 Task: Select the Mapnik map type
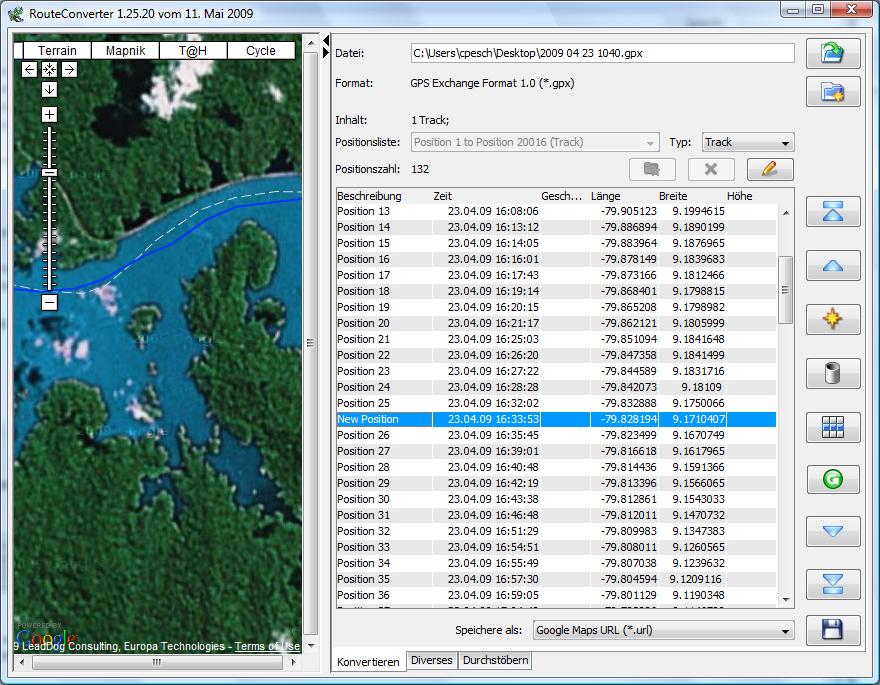pos(125,51)
